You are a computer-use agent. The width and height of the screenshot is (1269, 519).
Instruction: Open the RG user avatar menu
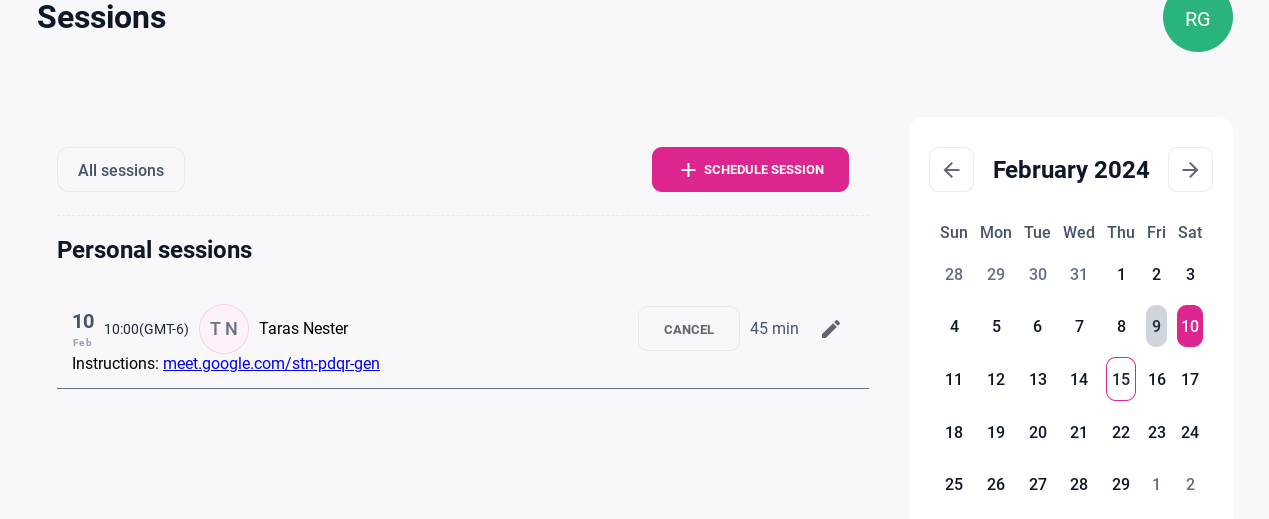point(1197,19)
